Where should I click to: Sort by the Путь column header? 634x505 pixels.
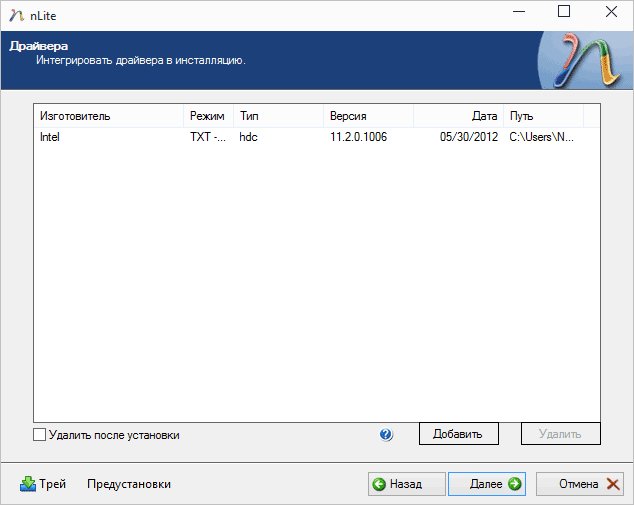[x=543, y=116]
